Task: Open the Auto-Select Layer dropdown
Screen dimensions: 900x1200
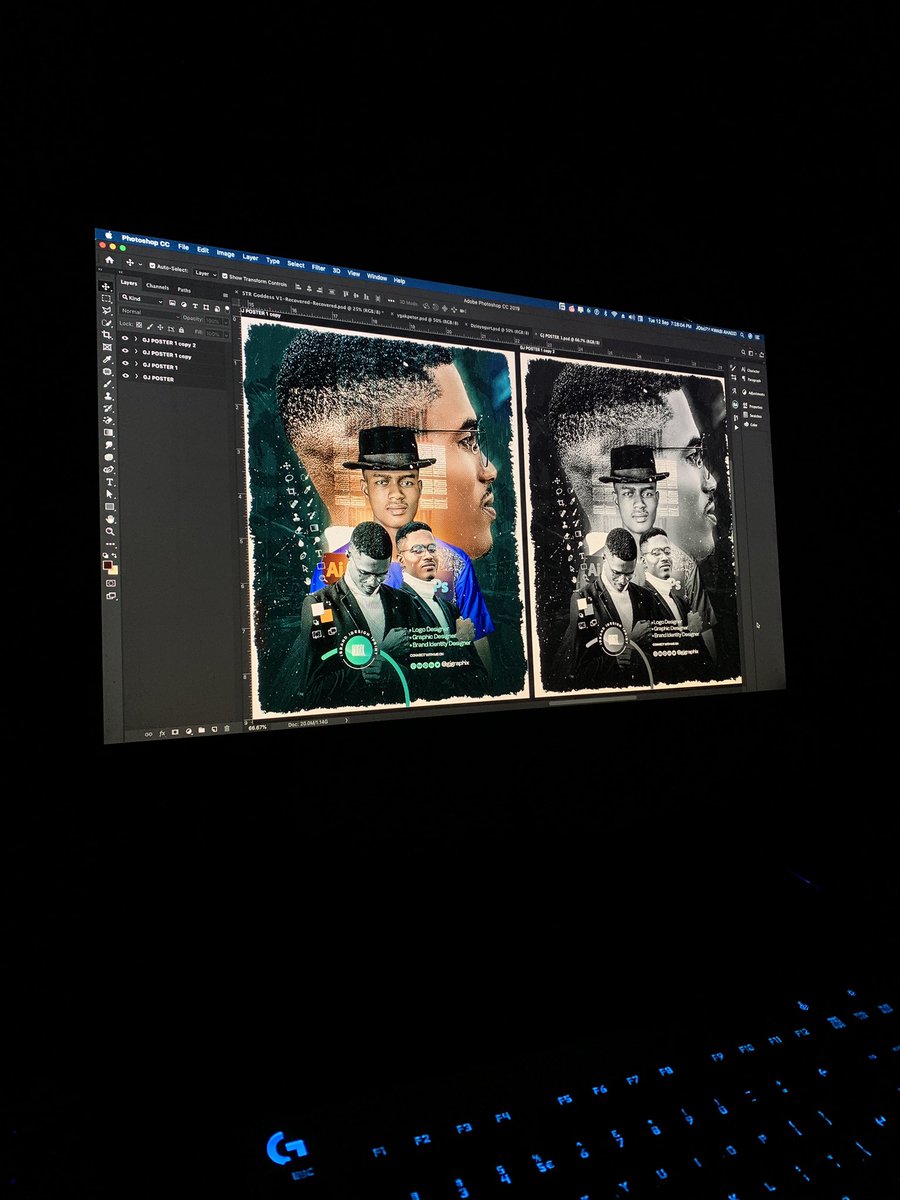Action: click(x=206, y=274)
